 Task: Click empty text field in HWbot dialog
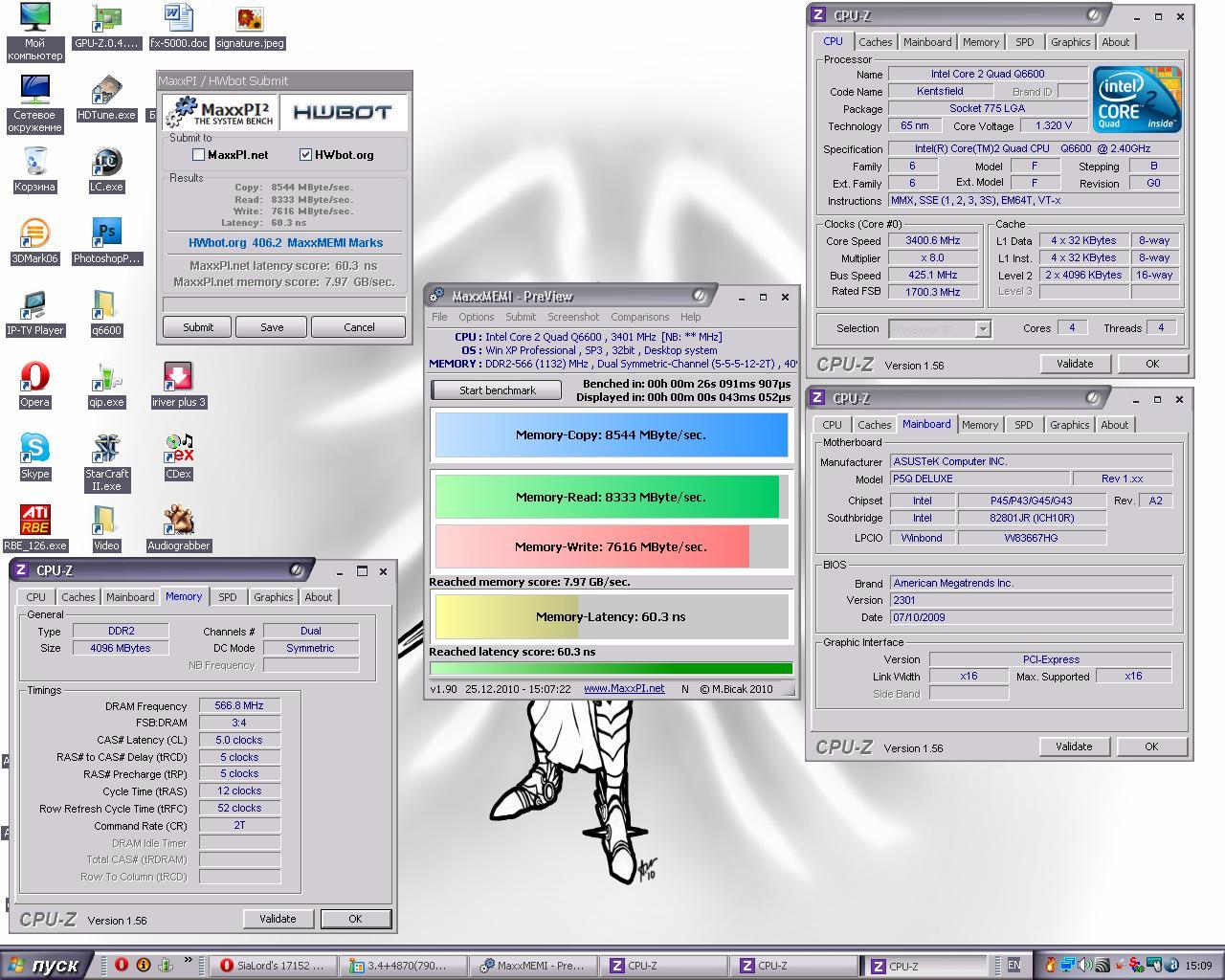pyautogui.click(x=284, y=304)
